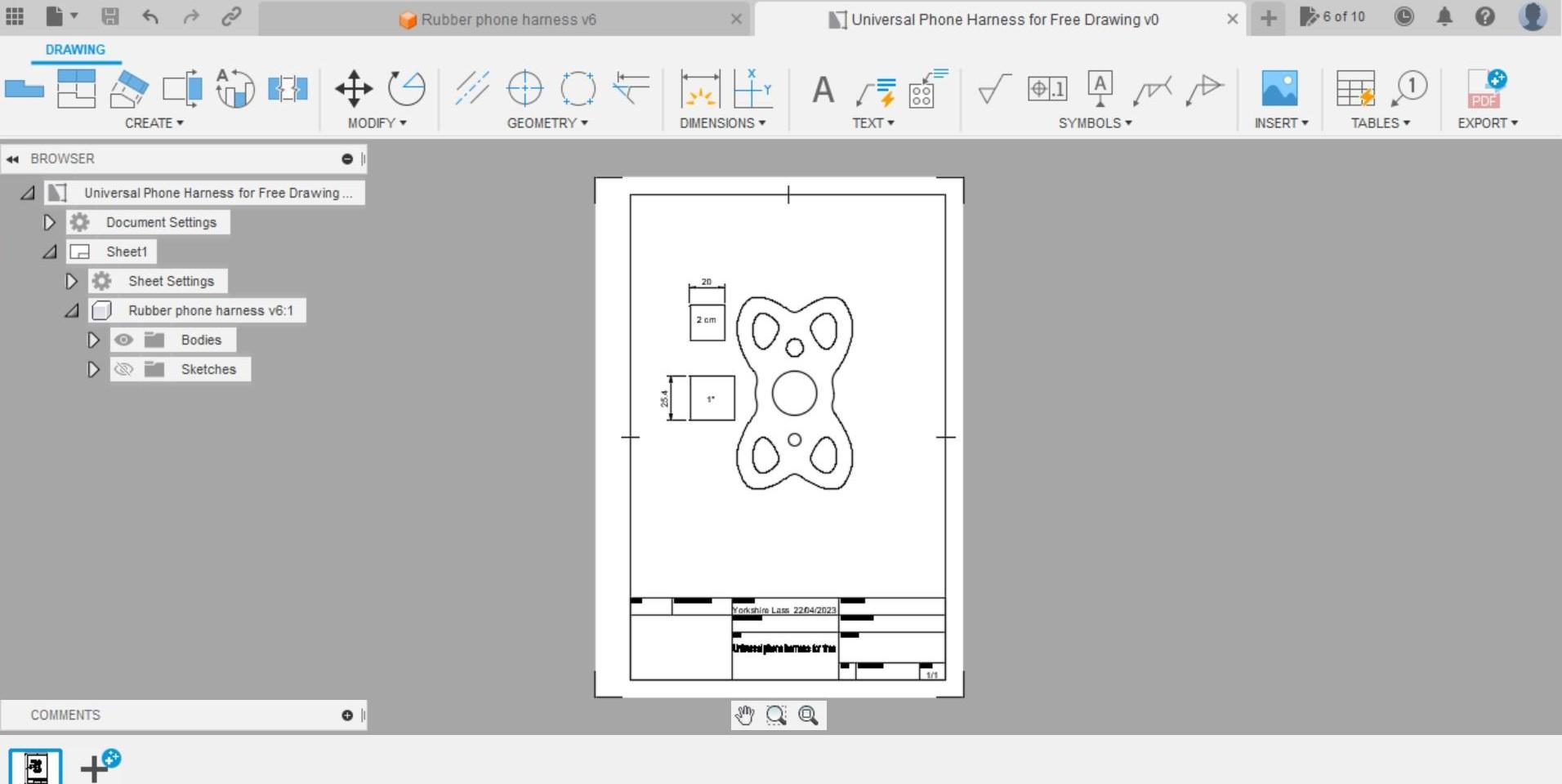The image size is (1562, 784).
Task: Add a new sheet with plus icon
Action: (x=100, y=766)
